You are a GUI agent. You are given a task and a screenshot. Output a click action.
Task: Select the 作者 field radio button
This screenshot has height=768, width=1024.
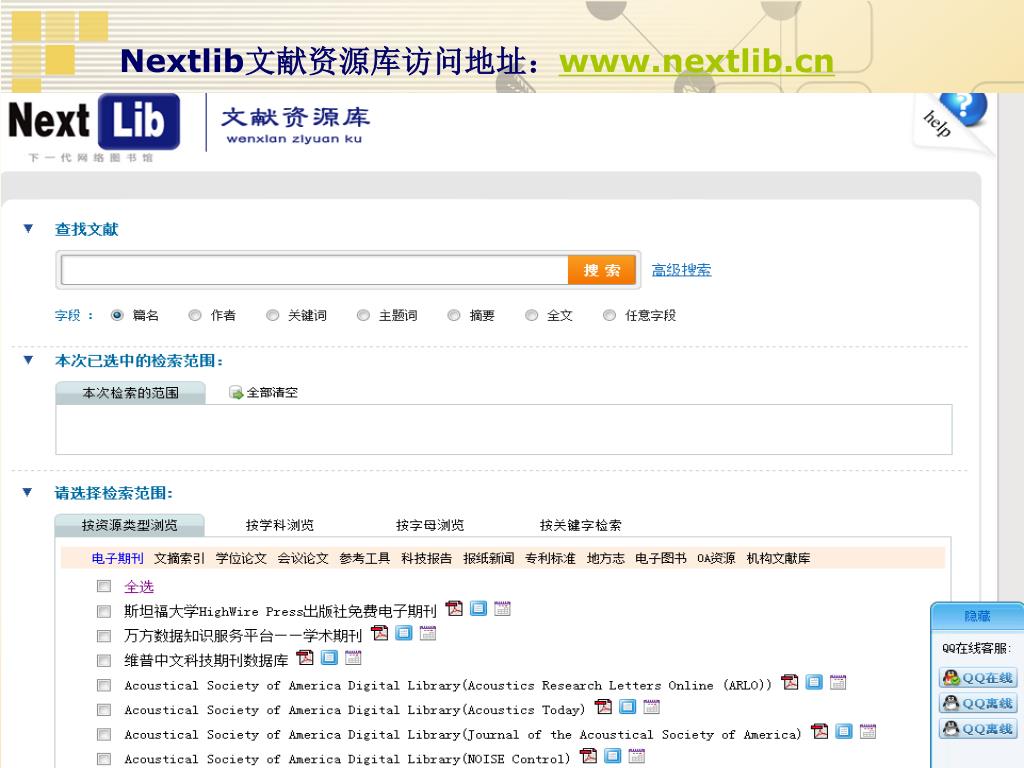click(x=195, y=315)
